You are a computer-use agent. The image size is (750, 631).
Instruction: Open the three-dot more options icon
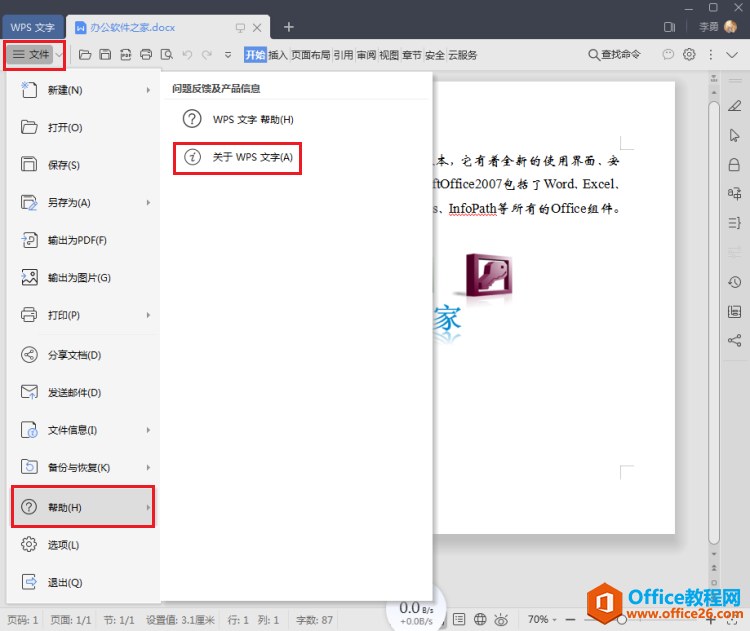(711, 55)
